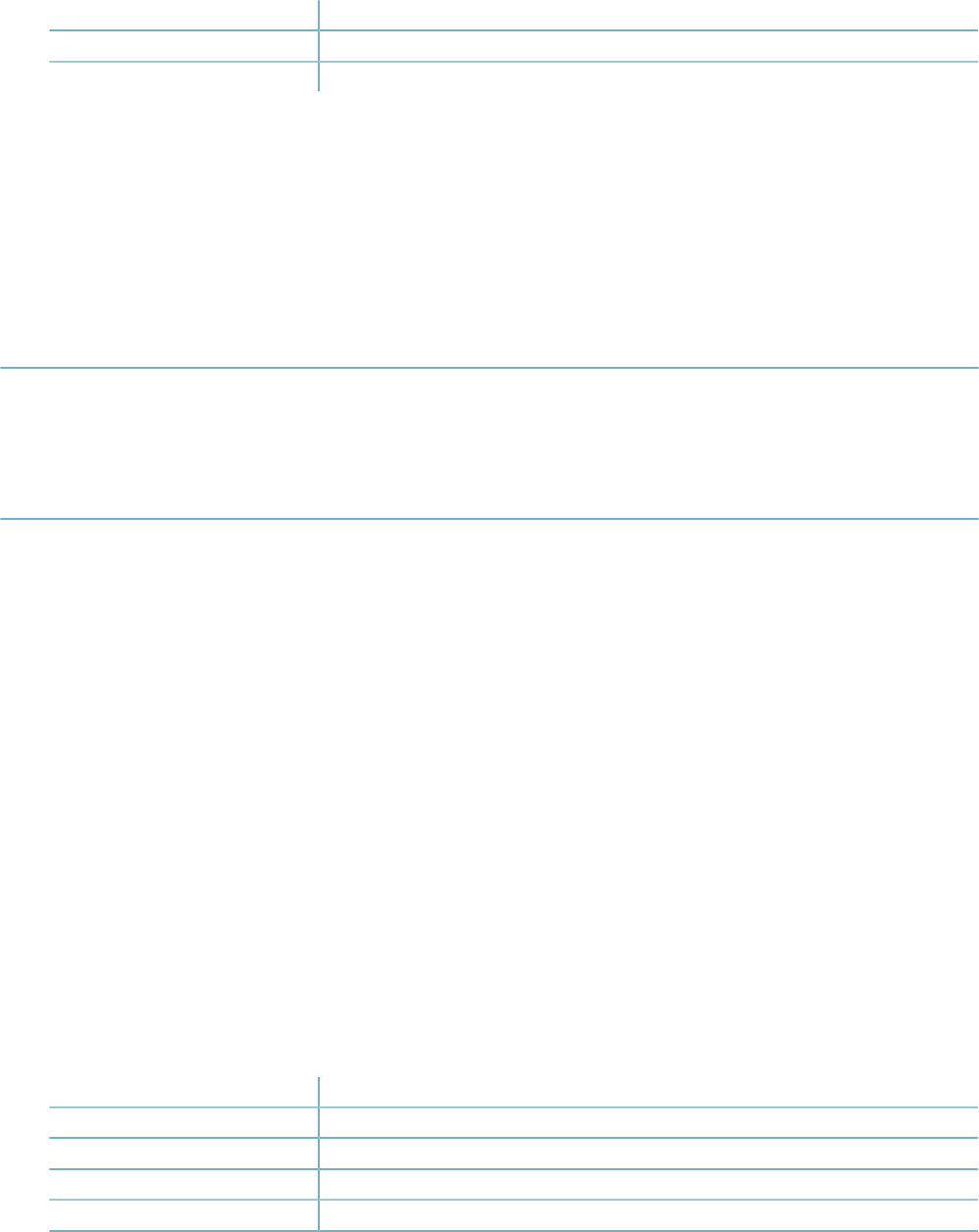Screen dimensions: 979x1232
Task: Select the third-row right cell of bottom table
Action: point(648,1153)
